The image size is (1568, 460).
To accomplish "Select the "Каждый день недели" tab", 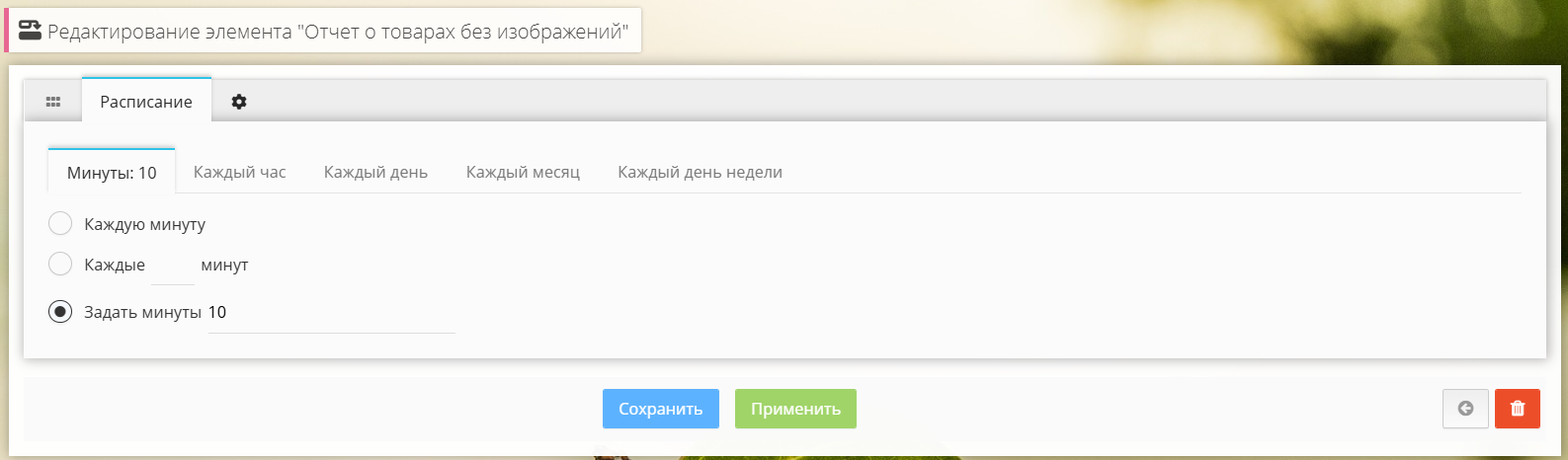I will [700, 173].
